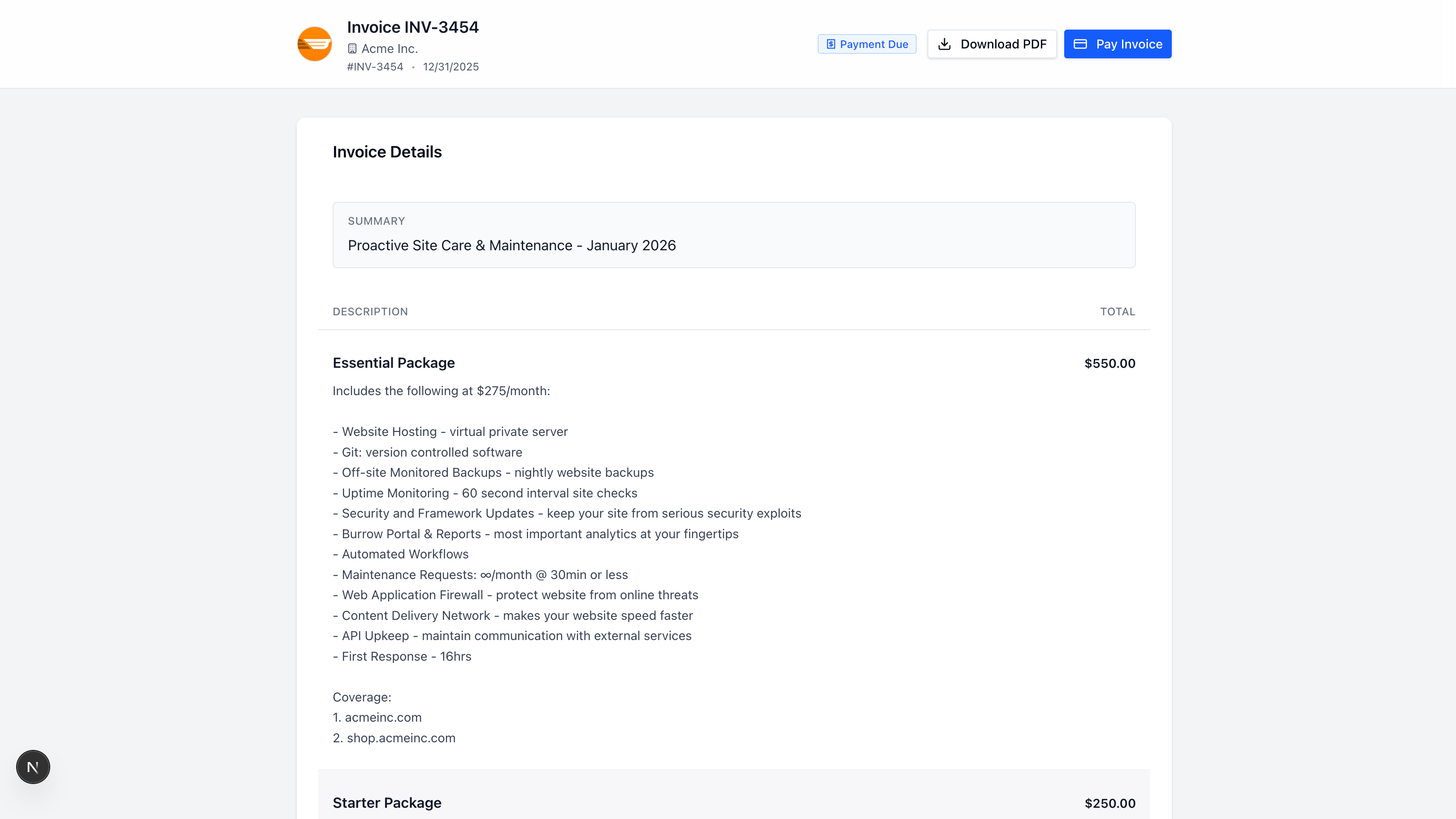Click the $550.00 amount
The image size is (1456, 819).
point(1109,363)
